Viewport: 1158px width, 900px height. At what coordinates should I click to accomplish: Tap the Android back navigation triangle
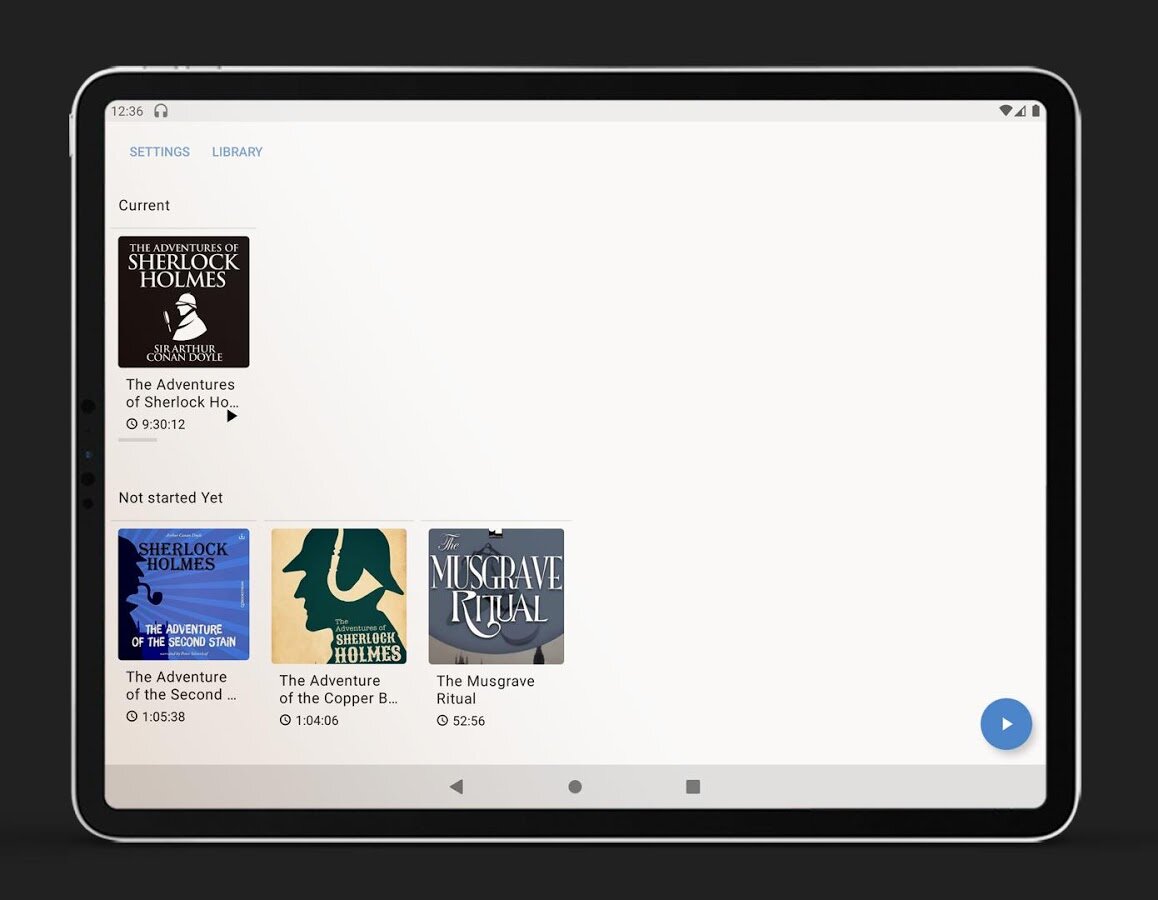coord(456,787)
